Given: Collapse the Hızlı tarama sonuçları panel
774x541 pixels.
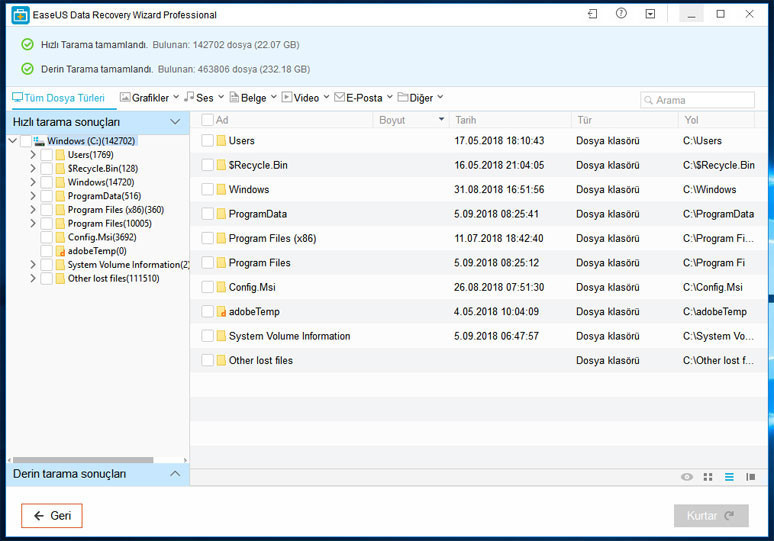Looking at the screenshot, I should click(x=175, y=122).
